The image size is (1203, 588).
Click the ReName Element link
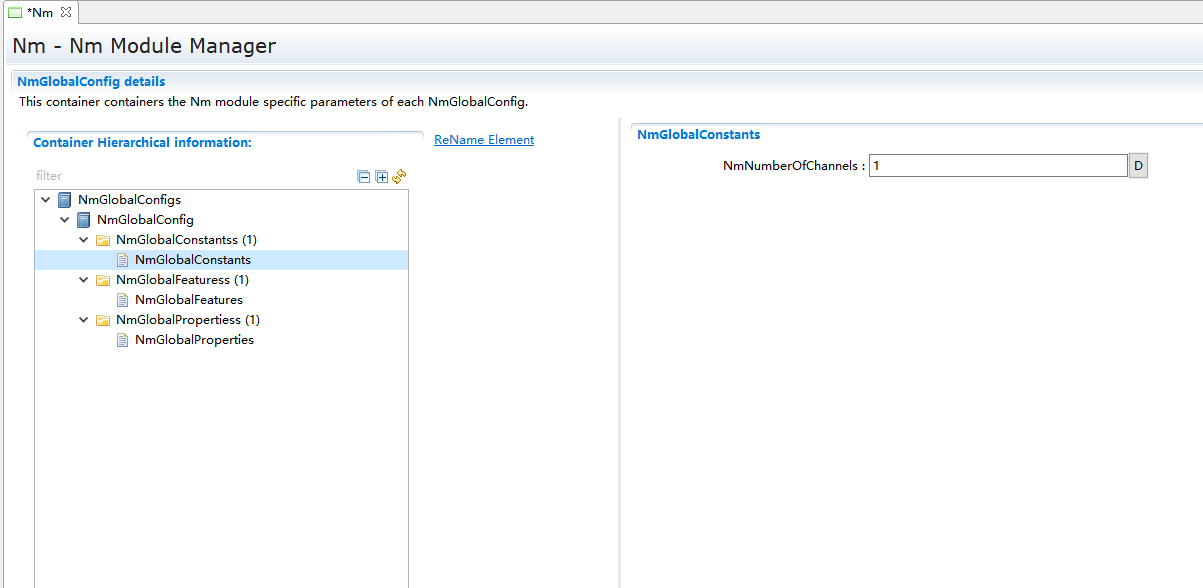click(x=484, y=140)
